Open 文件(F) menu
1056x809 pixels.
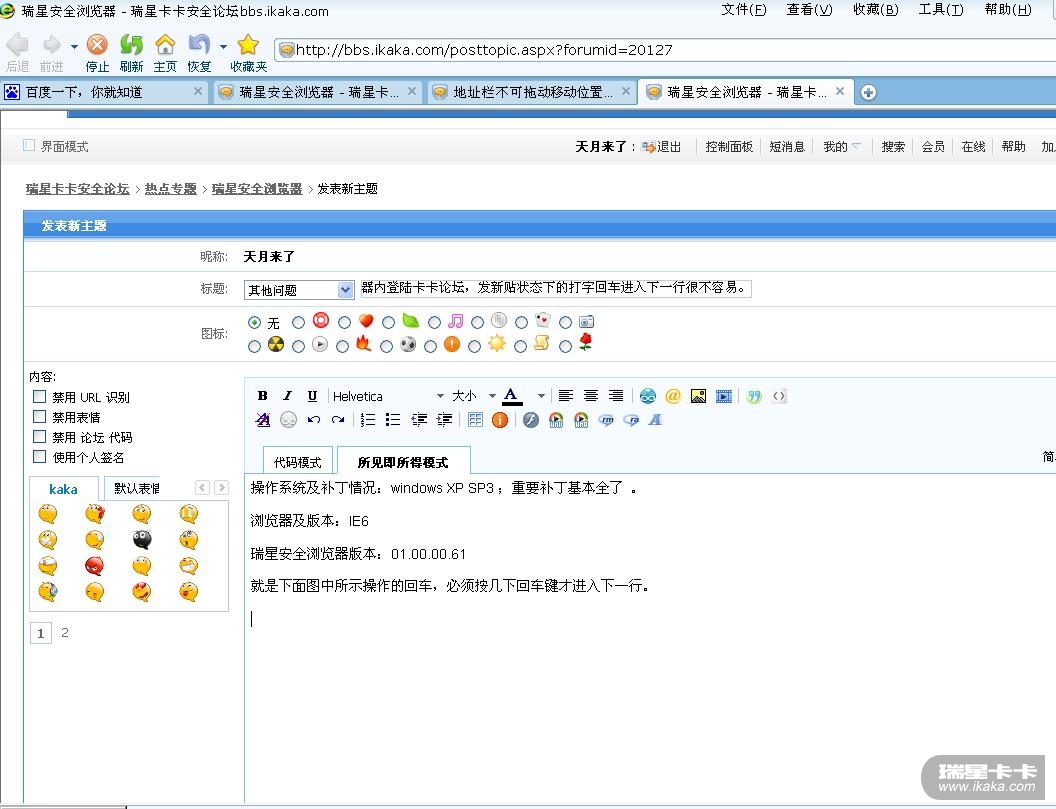pos(744,10)
